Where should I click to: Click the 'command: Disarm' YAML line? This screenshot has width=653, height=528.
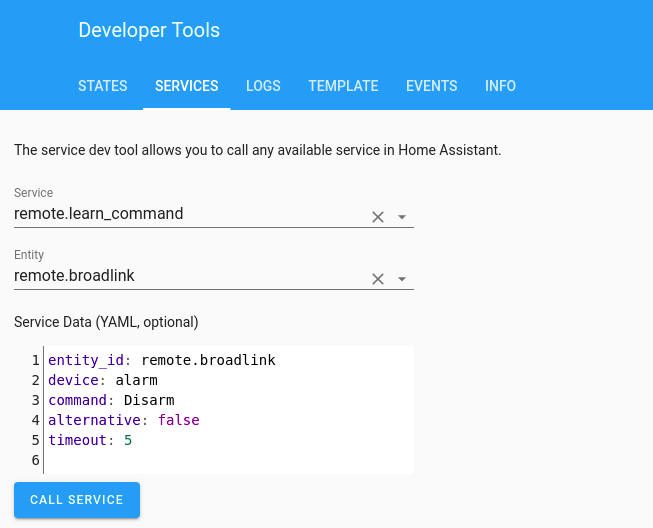111,400
